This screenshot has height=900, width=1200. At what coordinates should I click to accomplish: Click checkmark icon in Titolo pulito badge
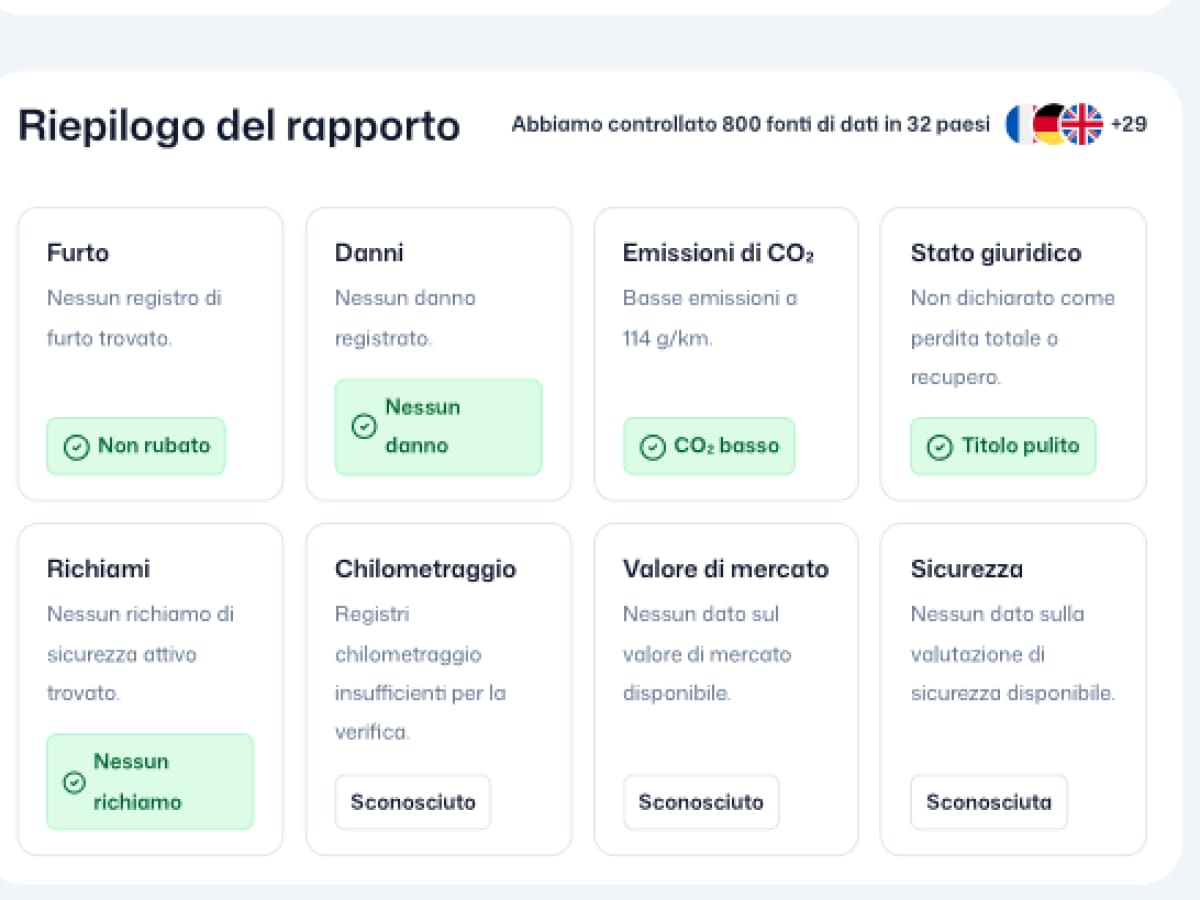pos(939,447)
